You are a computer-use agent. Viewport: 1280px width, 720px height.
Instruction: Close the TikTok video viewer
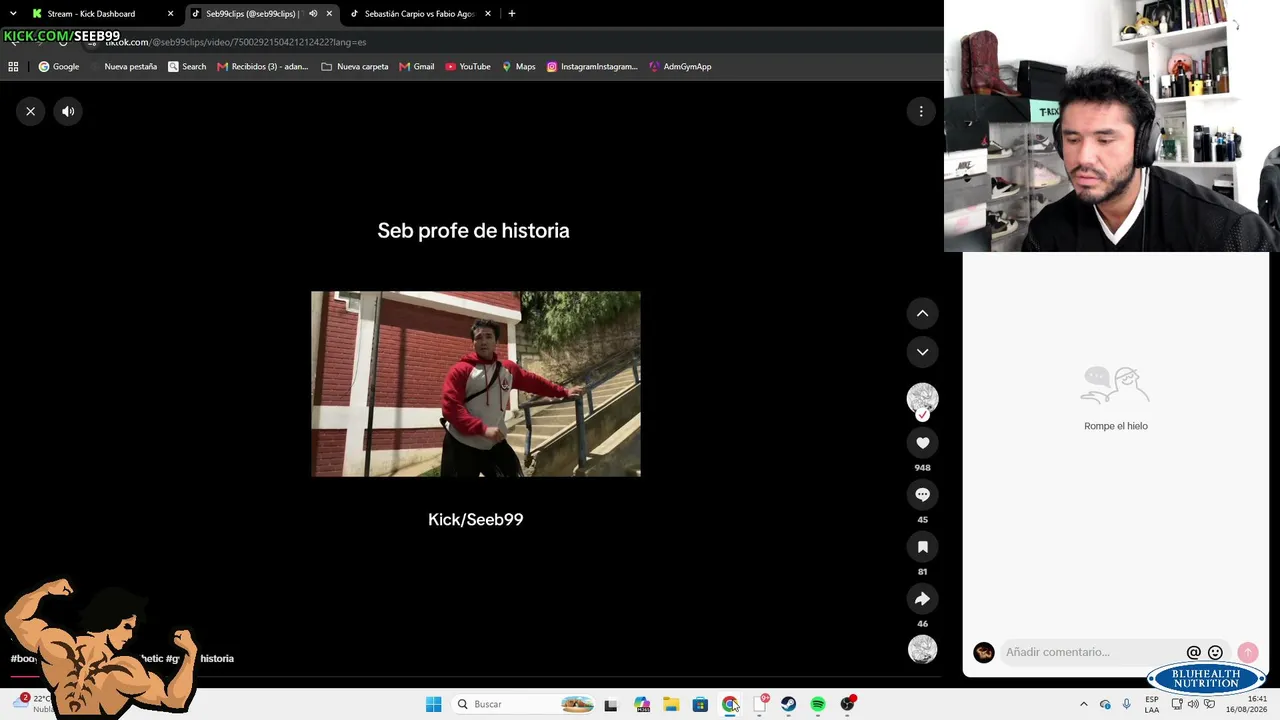tap(31, 111)
